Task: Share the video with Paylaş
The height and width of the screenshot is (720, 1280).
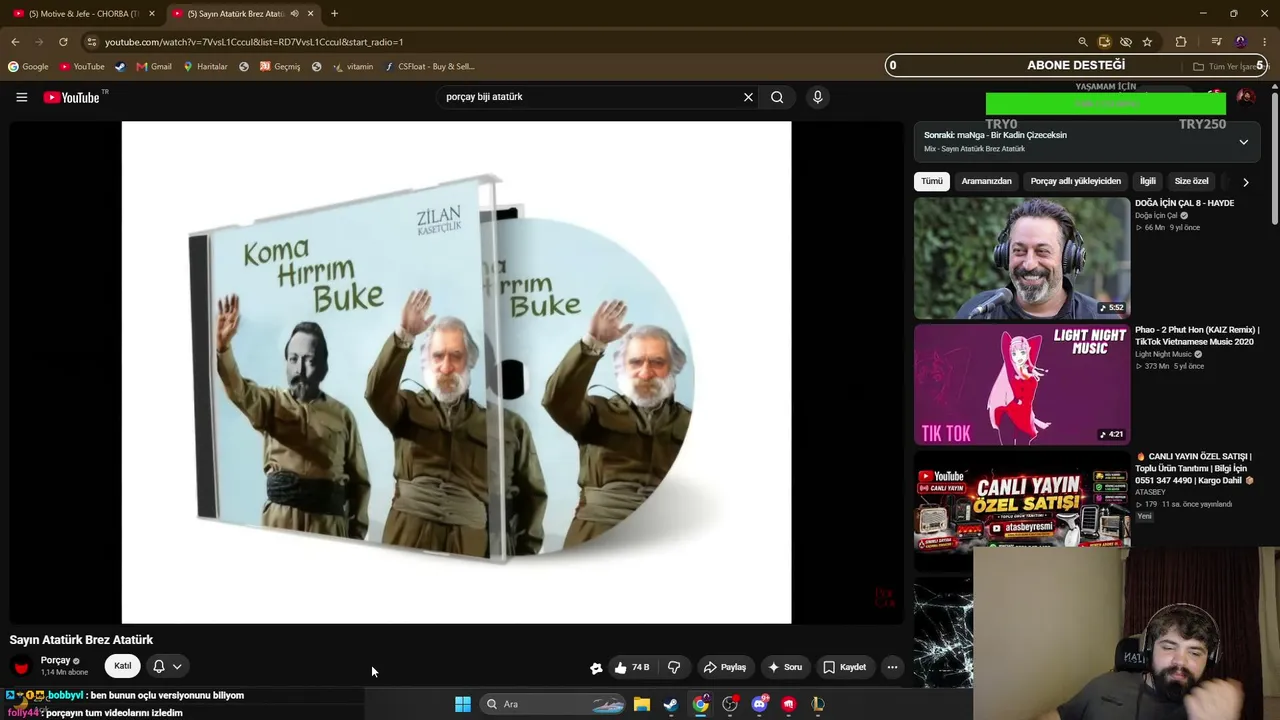Action: (725, 667)
